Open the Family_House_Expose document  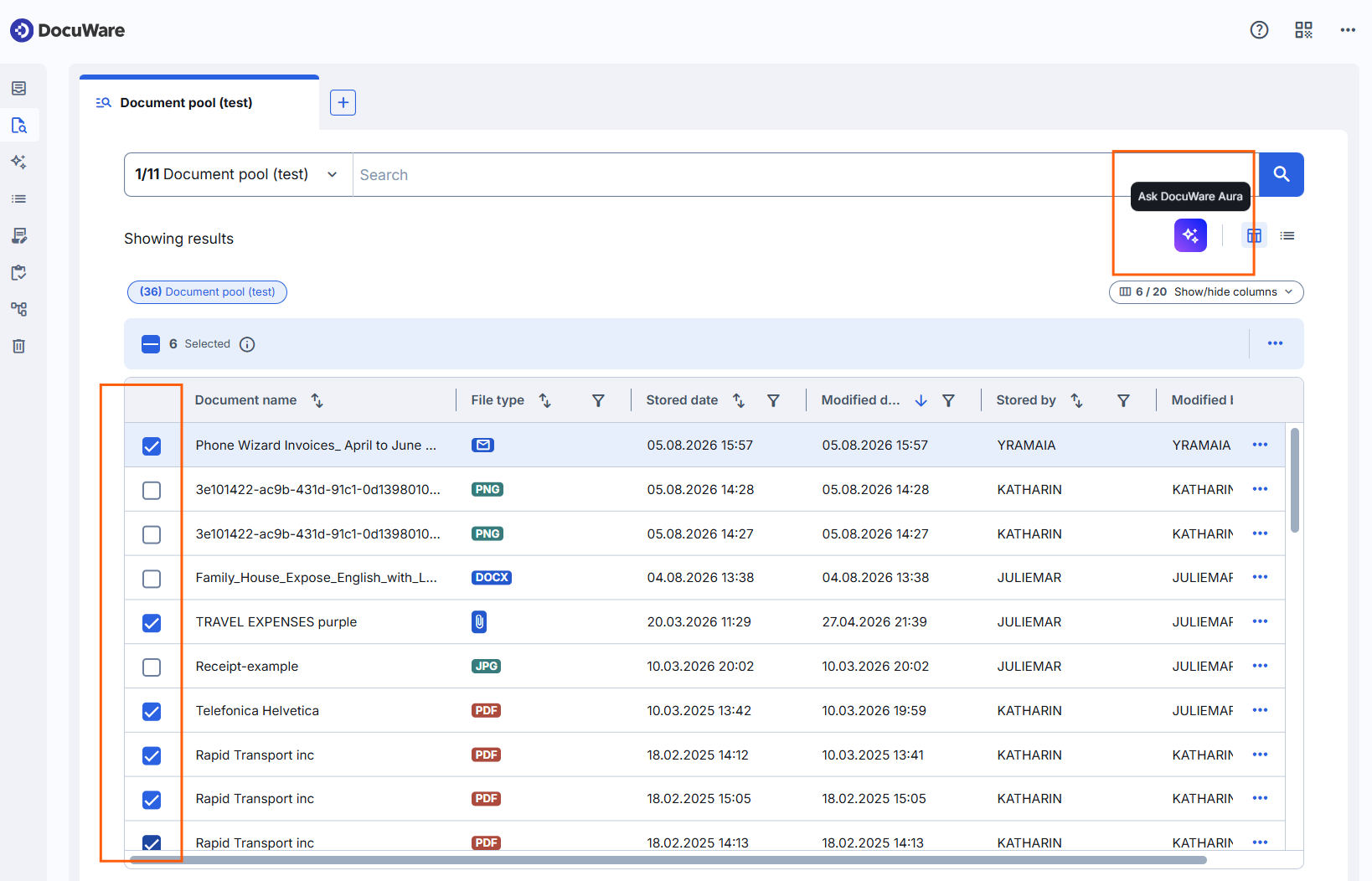pyautogui.click(x=317, y=577)
